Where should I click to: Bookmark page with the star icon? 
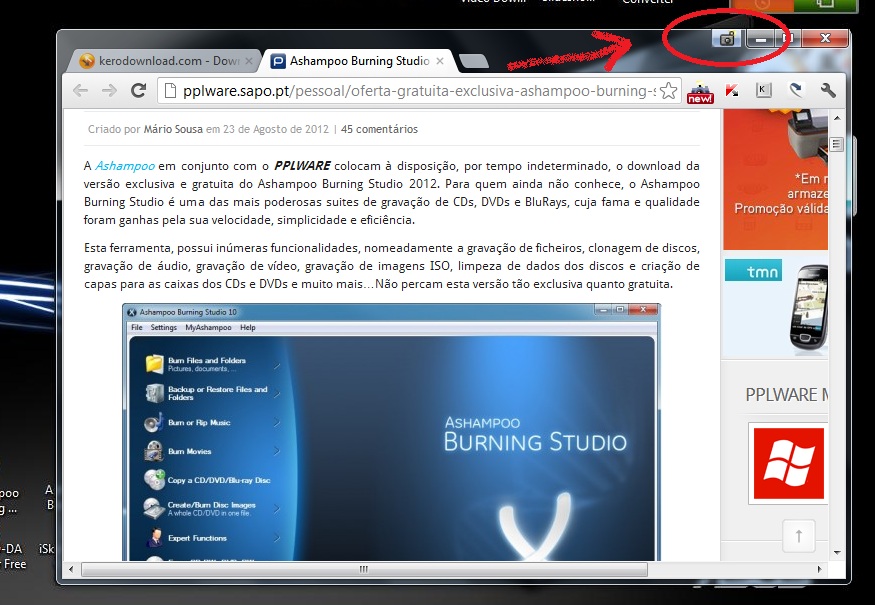click(668, 90)
